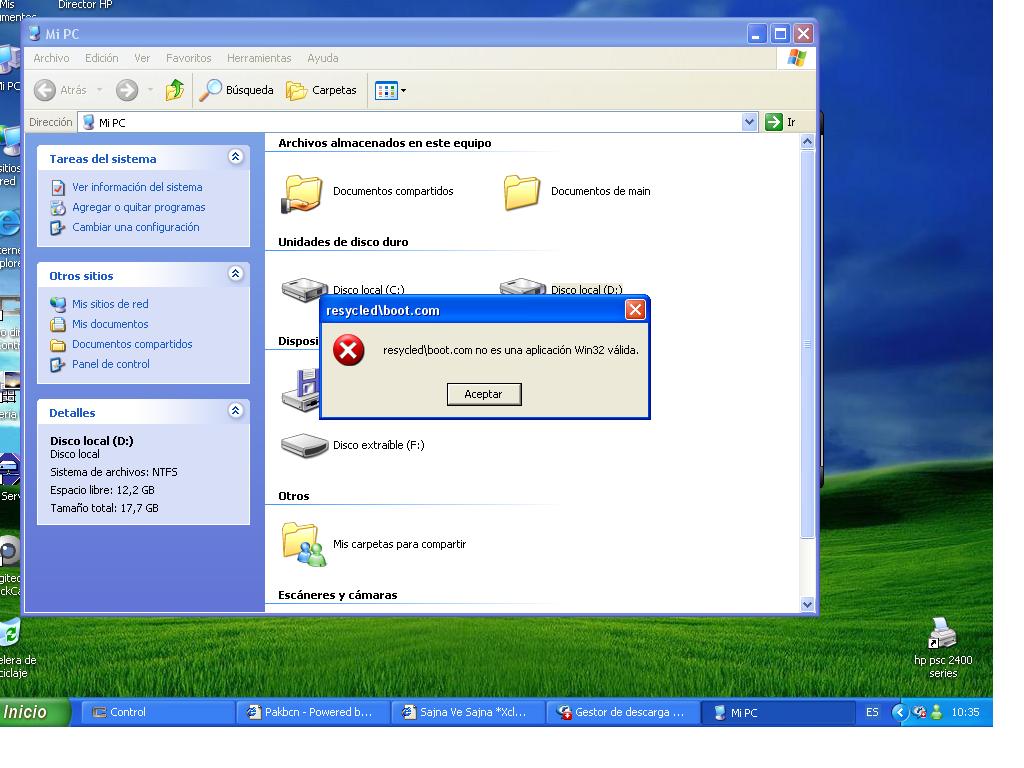Collapse the Otros sitios panel
1024x768 pixels.
[236, 274]
